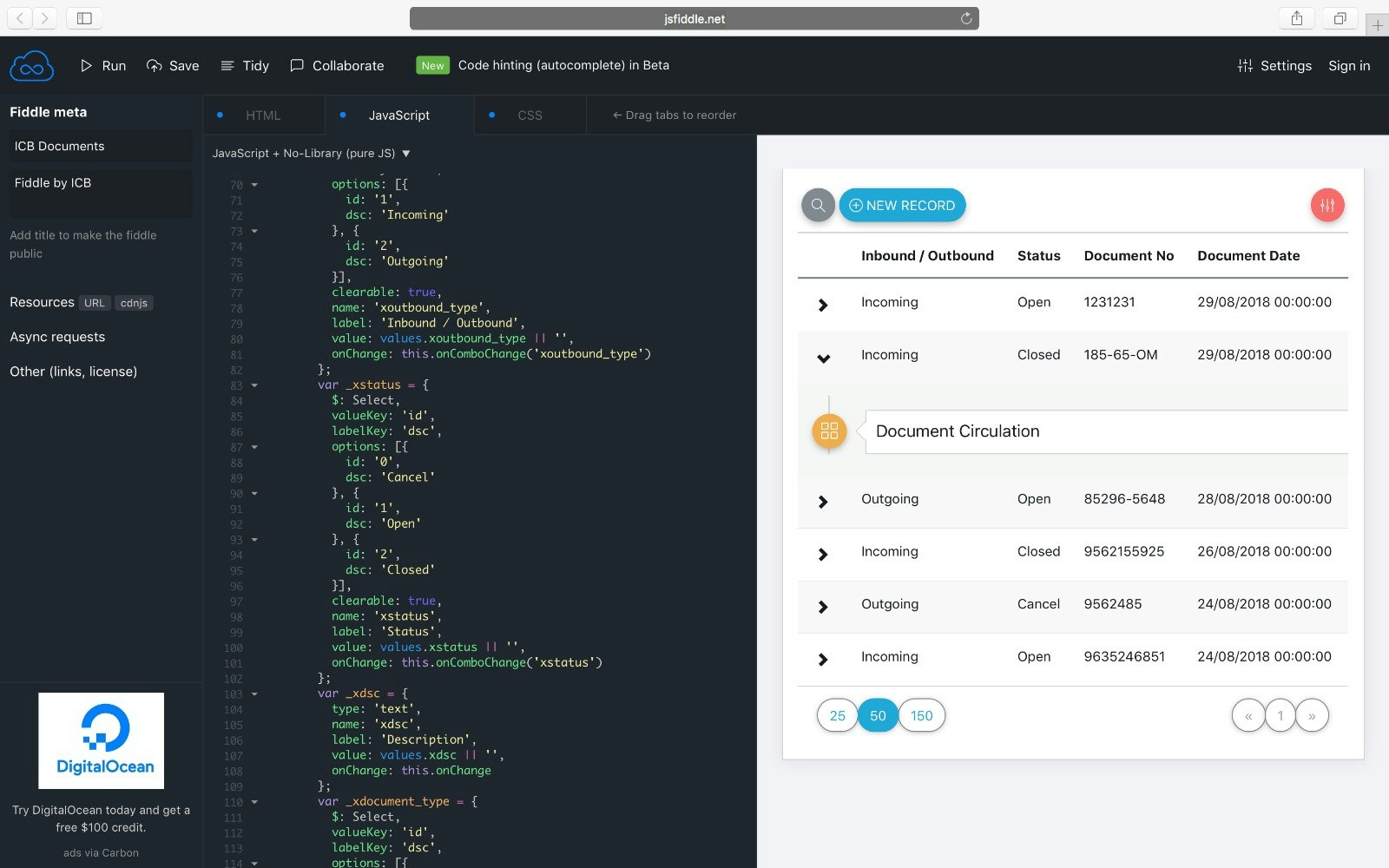This screenshot has height=868, width=1389.
Task: Click the Run icon to execute the fiddle
Action: point(85,65)
